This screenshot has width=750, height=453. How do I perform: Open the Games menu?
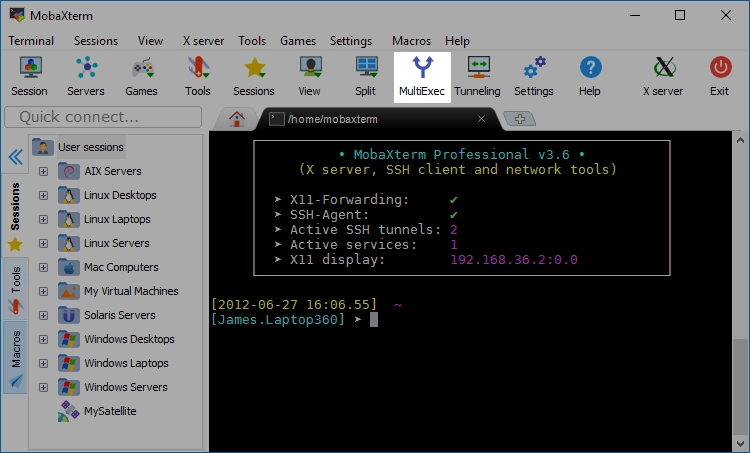298,41
